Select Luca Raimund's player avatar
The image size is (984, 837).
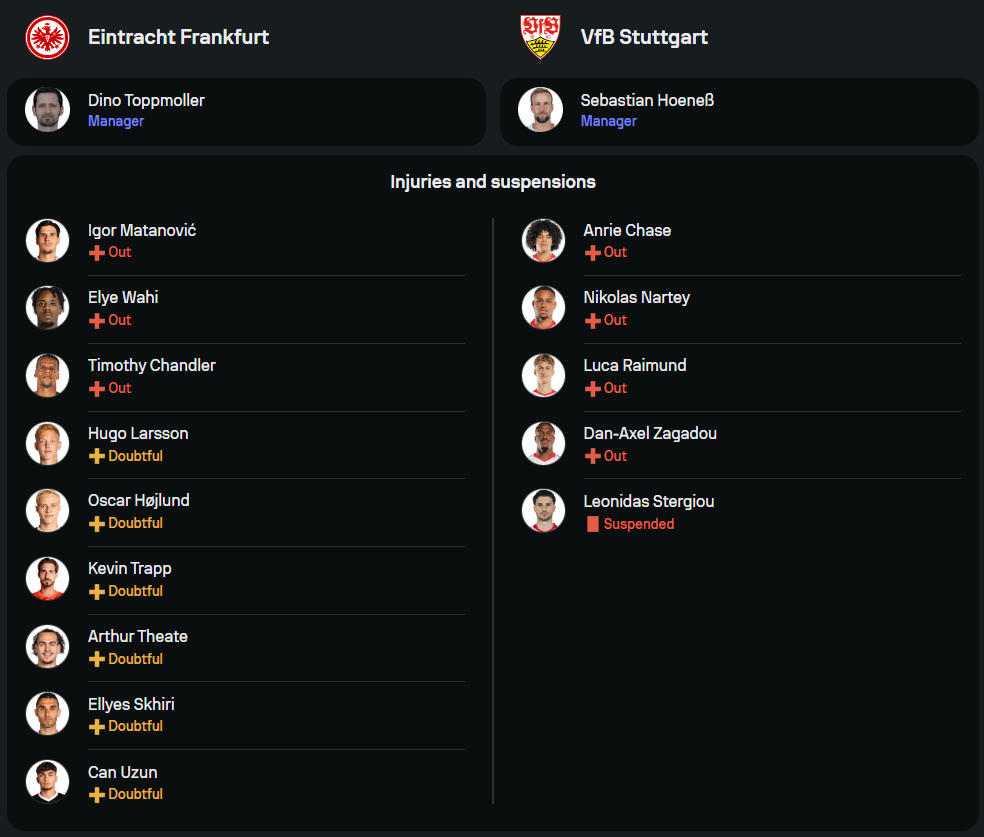543,375
